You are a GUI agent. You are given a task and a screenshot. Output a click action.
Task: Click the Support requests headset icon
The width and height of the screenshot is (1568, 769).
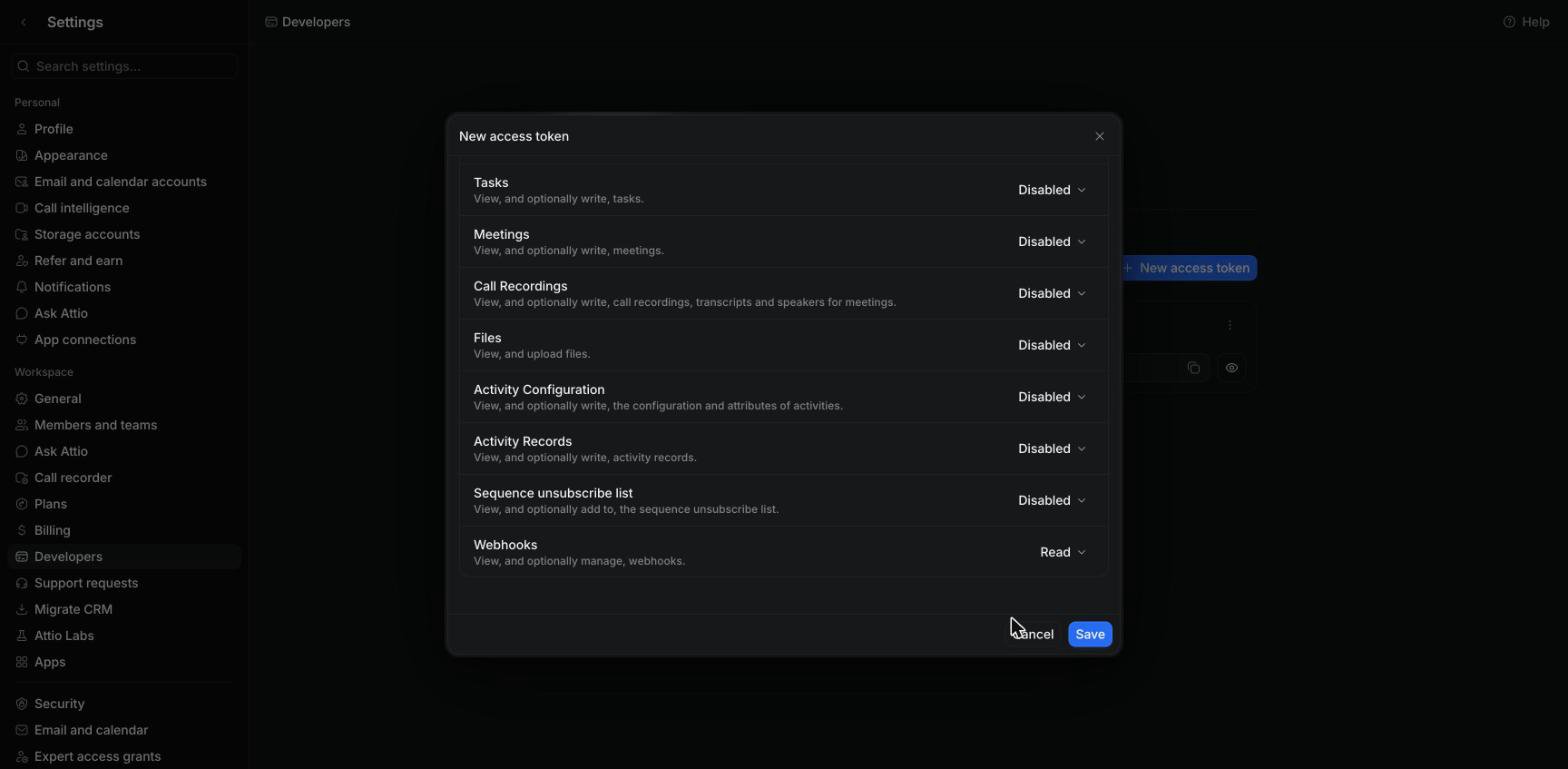(x=22, y=583)
